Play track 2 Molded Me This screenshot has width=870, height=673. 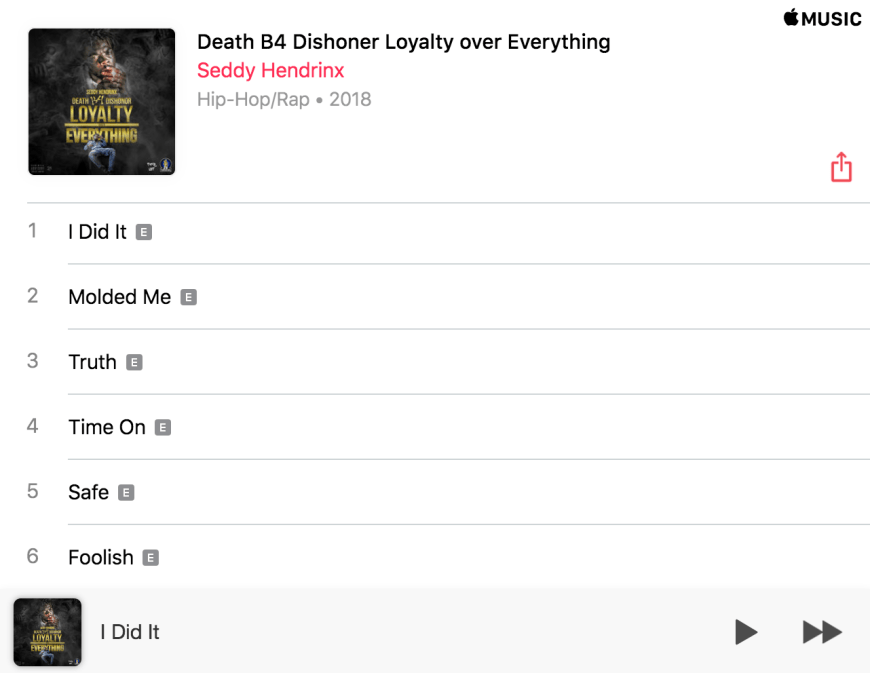coord(448,297)
